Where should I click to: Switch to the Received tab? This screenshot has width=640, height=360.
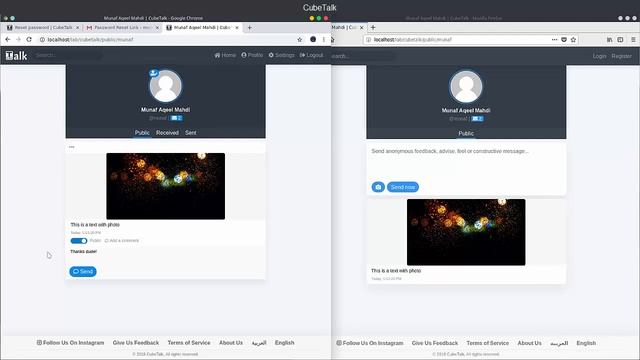167,133
